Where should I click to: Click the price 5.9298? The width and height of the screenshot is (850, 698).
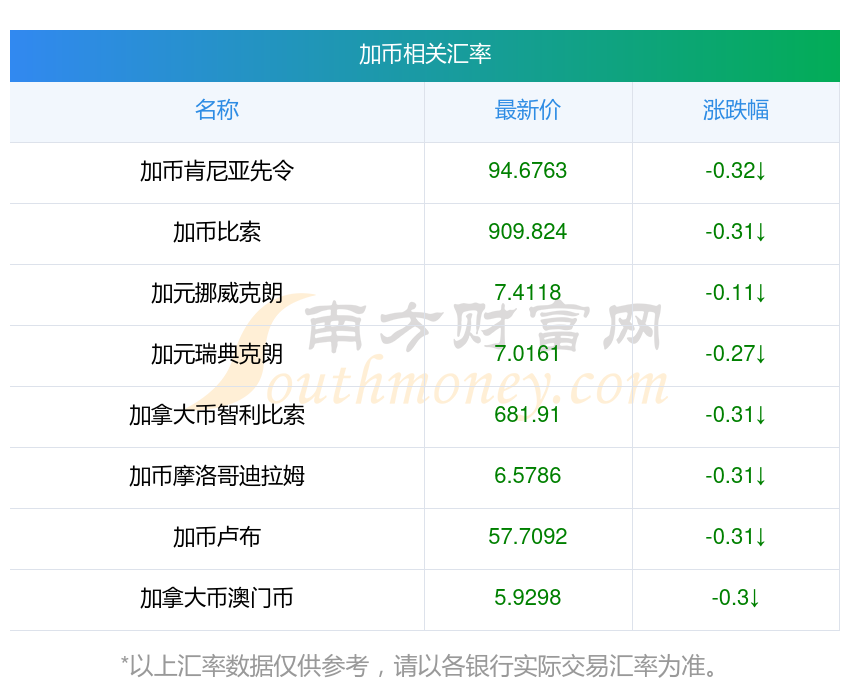tap(527, 598)
